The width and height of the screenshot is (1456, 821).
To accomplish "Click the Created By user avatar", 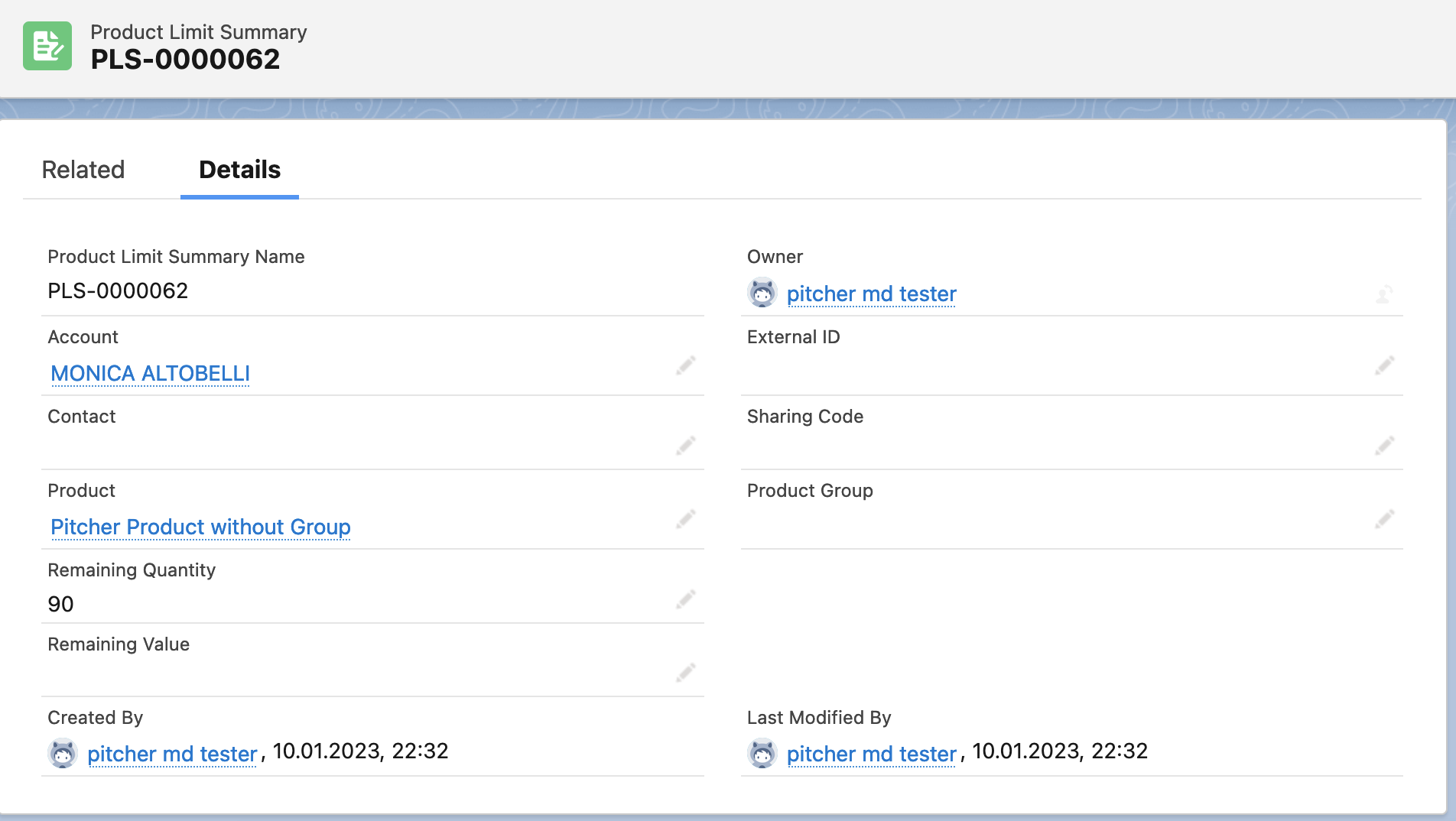I will pos(63,754).
